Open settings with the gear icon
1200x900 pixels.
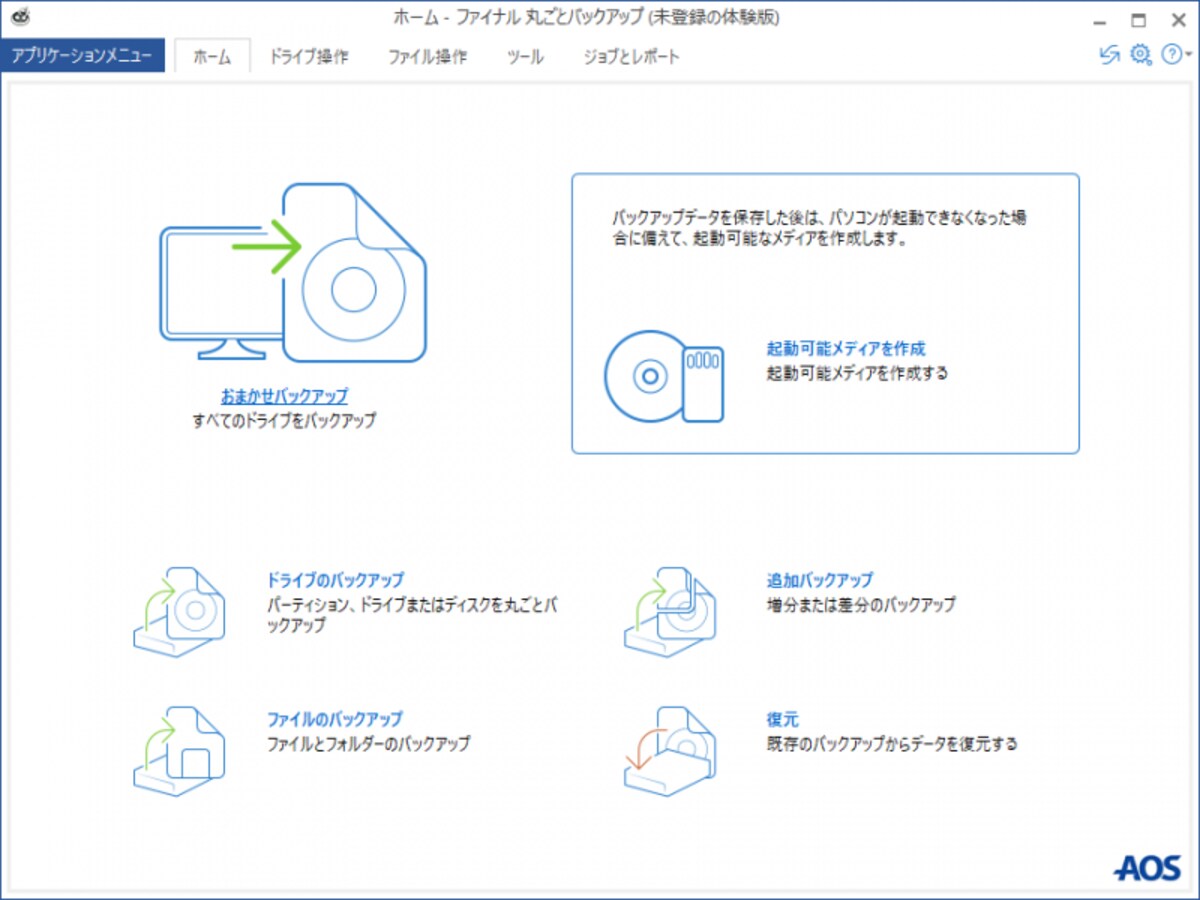click(x=1140, y=56)
